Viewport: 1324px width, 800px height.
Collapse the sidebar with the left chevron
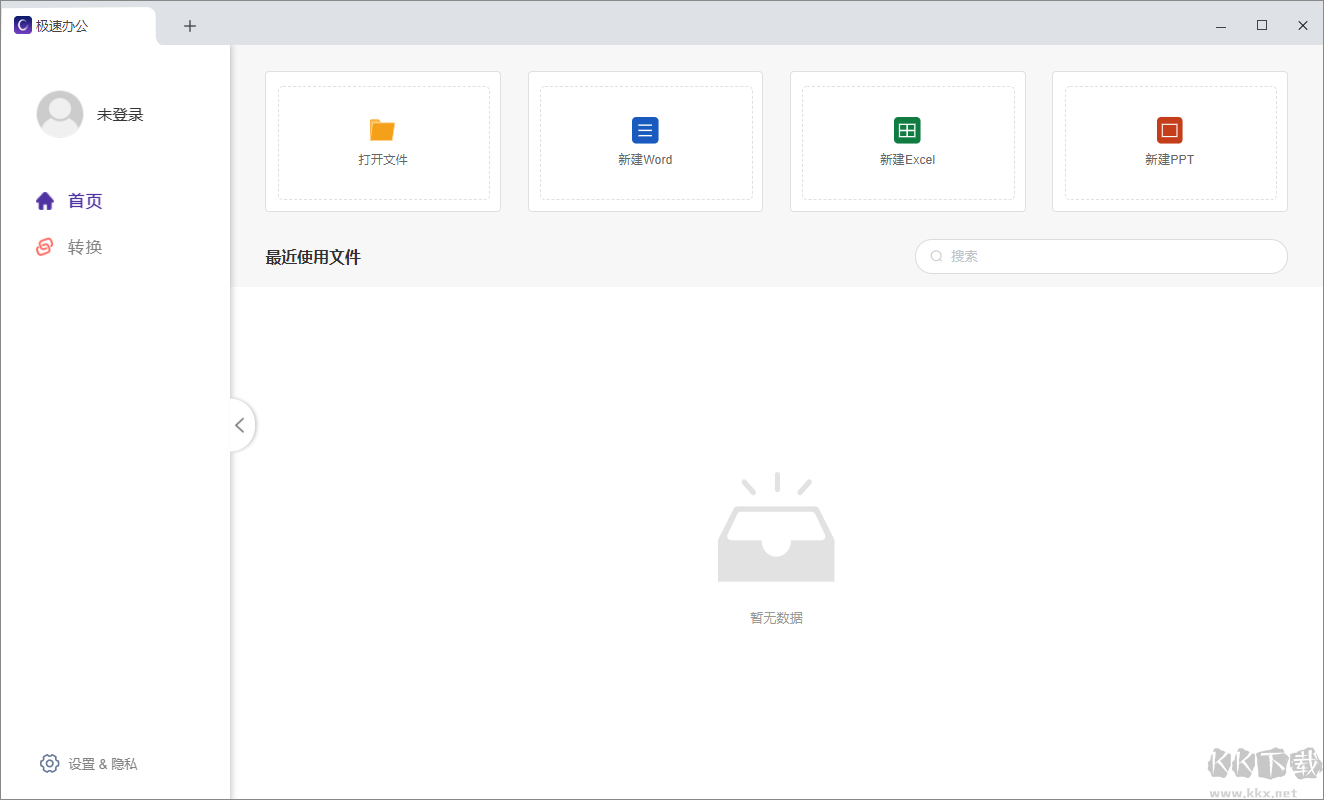[x=240, y=424]
